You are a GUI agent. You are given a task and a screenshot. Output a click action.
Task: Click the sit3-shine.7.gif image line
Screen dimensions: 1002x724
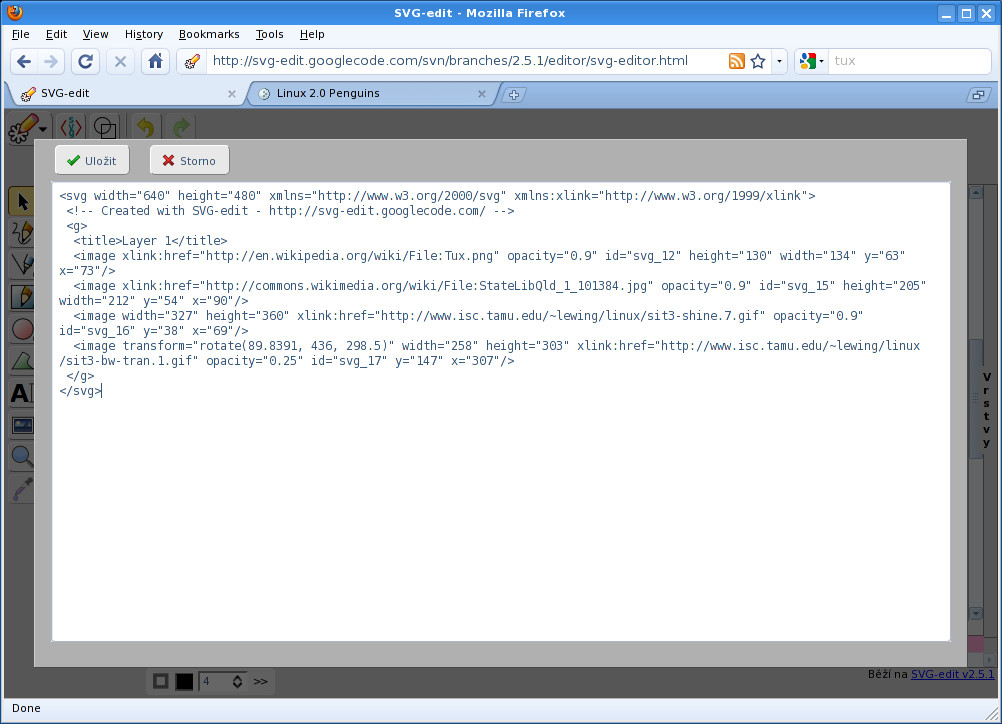coord(461,323)
